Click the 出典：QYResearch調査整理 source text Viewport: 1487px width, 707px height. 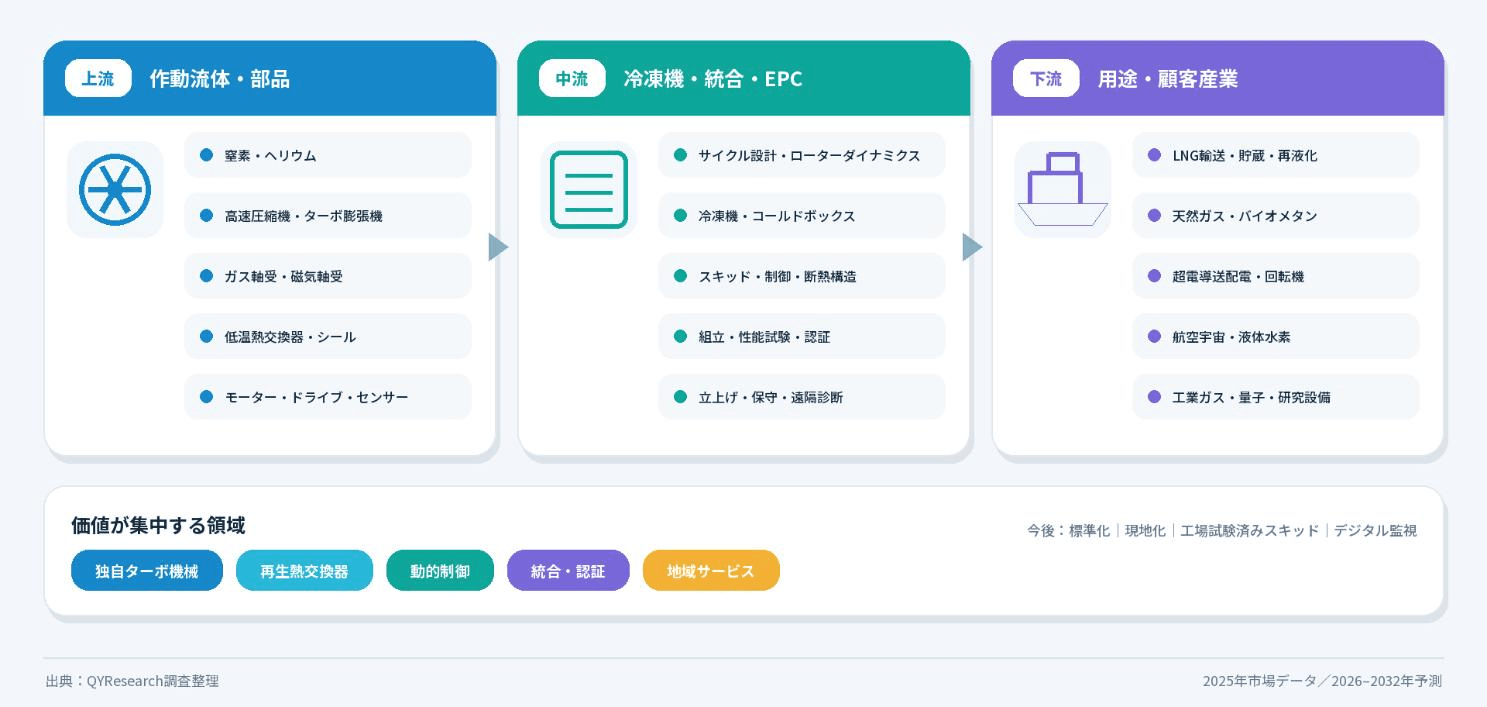[x=132, y=681]
